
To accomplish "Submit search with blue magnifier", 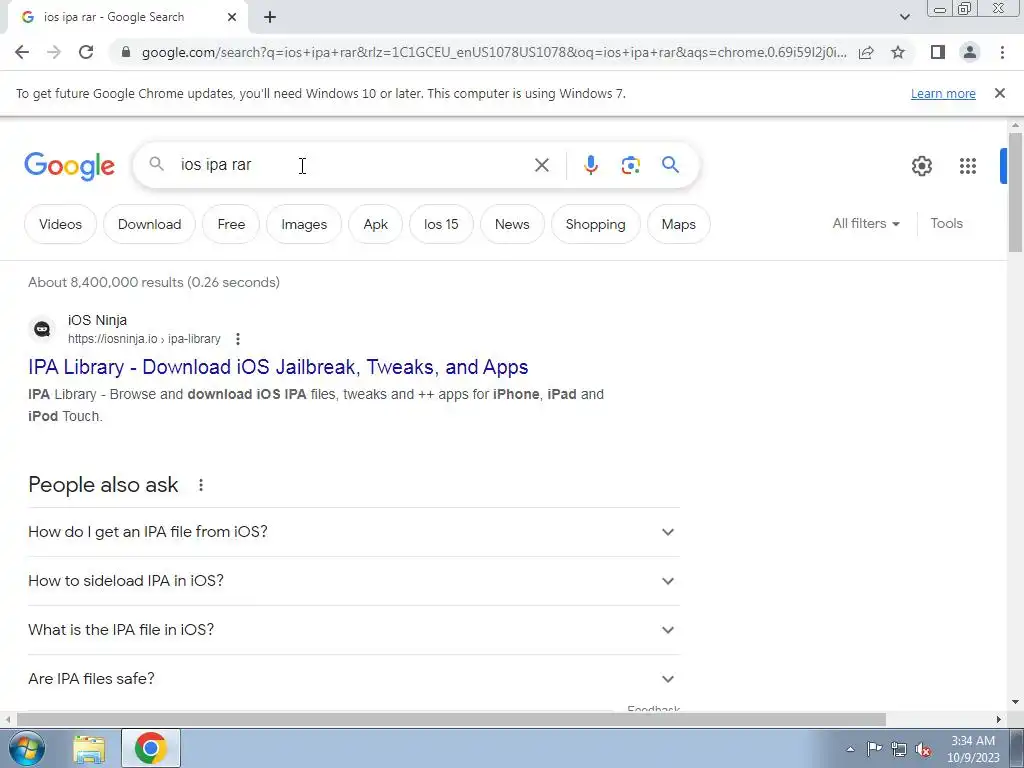I will 670,165.
